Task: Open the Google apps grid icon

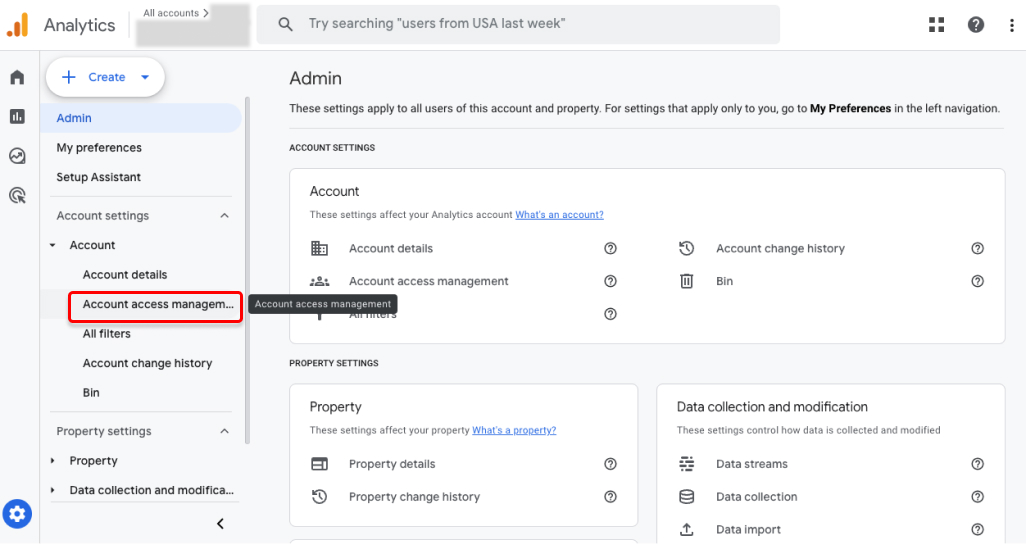Action: click(x=936, y=25)
